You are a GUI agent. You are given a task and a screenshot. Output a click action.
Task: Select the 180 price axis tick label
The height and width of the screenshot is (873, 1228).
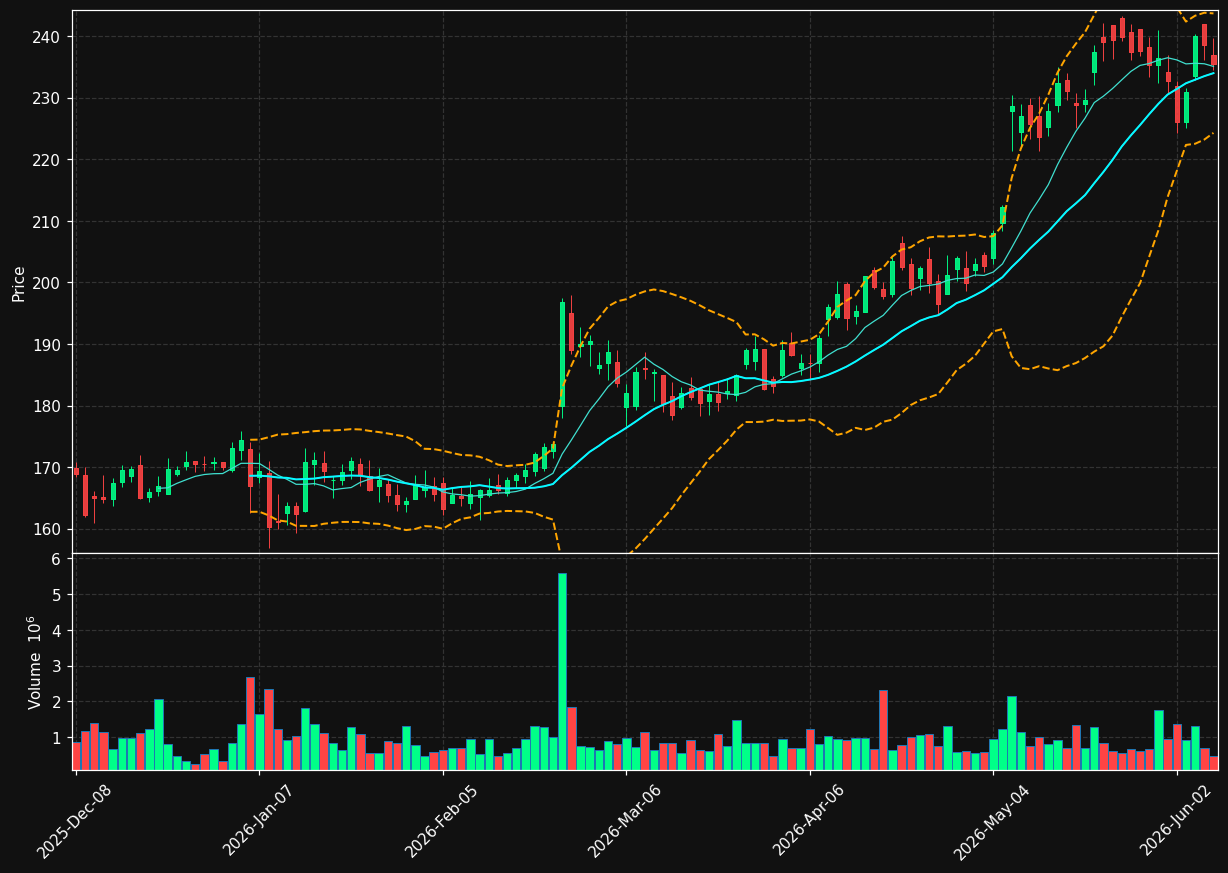pyautogui.click(x=47, y=406)
